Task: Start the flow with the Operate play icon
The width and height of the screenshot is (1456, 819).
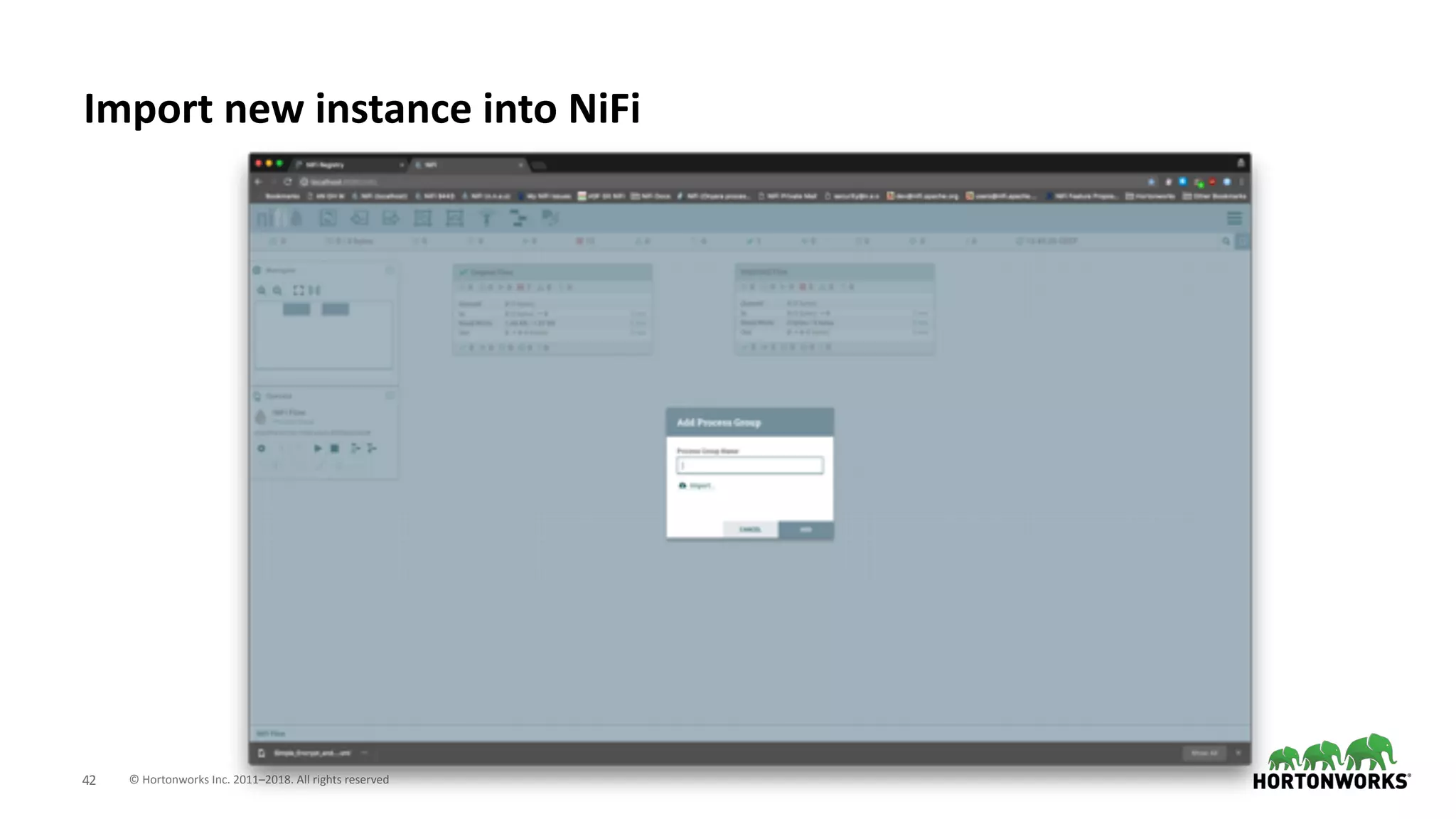Action: [x=318, y=449]
